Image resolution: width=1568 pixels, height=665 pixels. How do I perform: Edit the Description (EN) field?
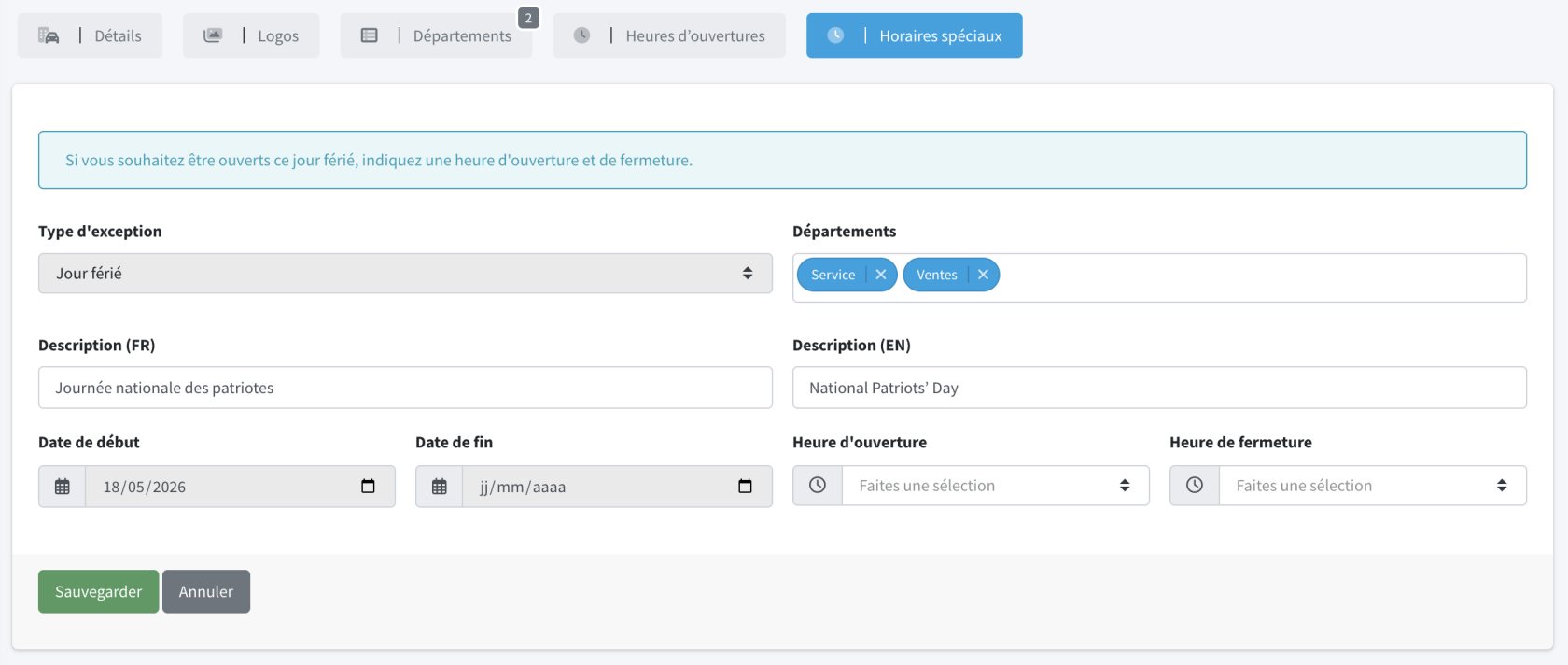(x=1159, y=388)
